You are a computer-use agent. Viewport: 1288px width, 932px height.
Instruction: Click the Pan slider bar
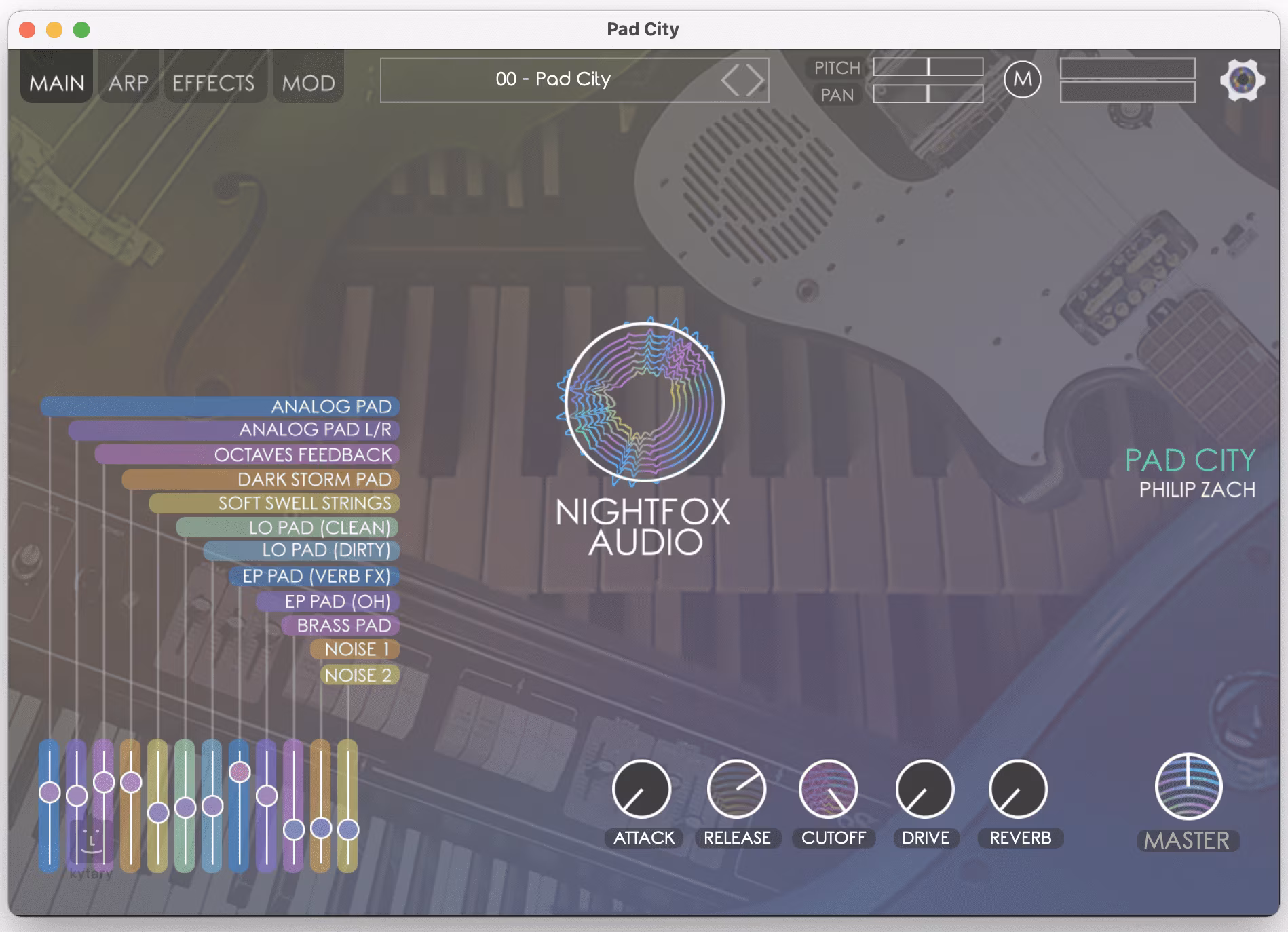click(x=928, y=94)
